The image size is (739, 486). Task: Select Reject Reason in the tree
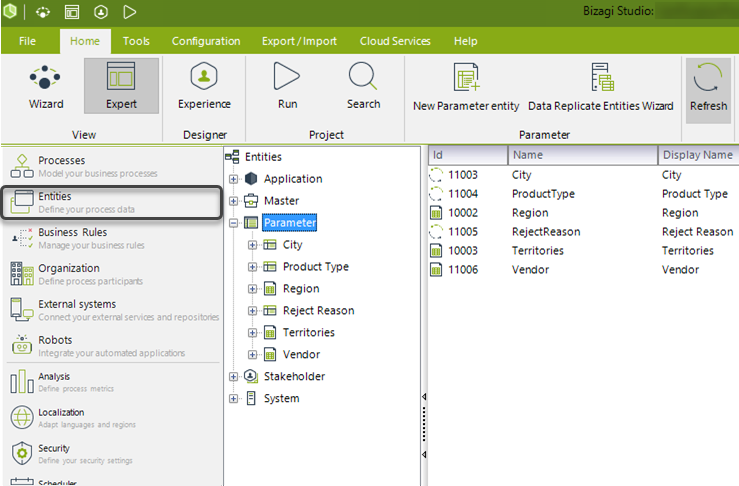tap(319, 310)
